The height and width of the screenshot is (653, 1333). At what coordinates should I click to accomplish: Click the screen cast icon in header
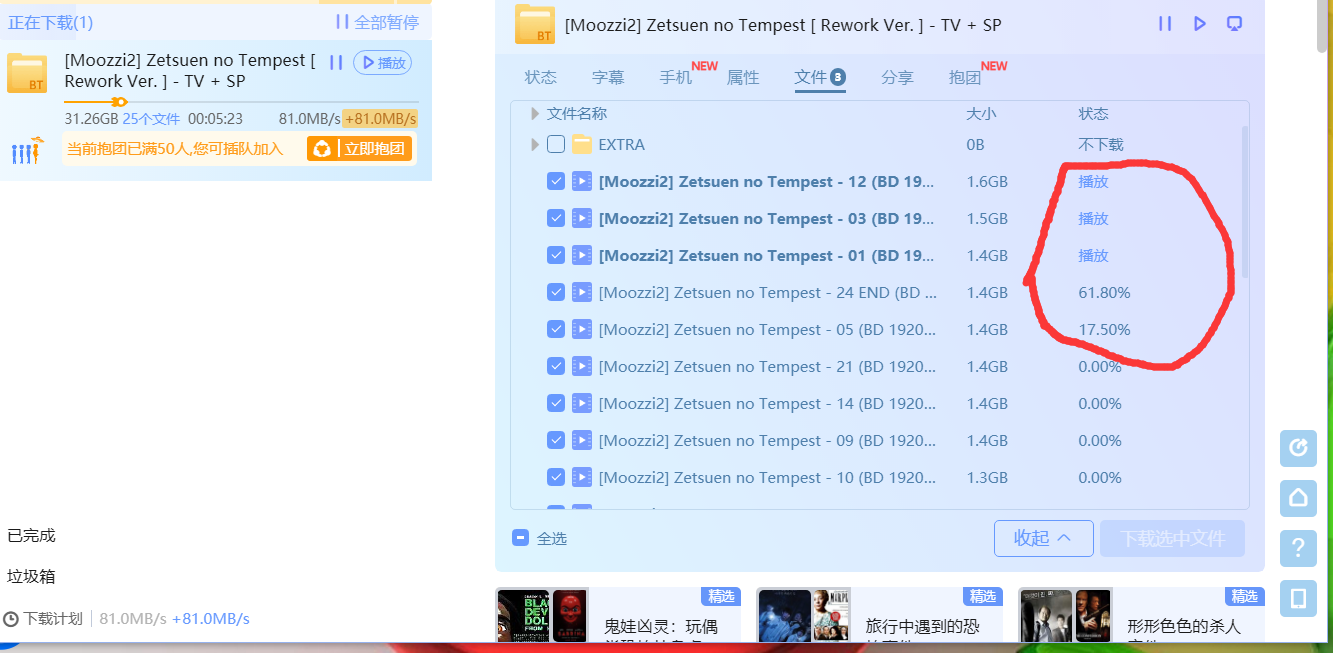(x=1235, y=24)
